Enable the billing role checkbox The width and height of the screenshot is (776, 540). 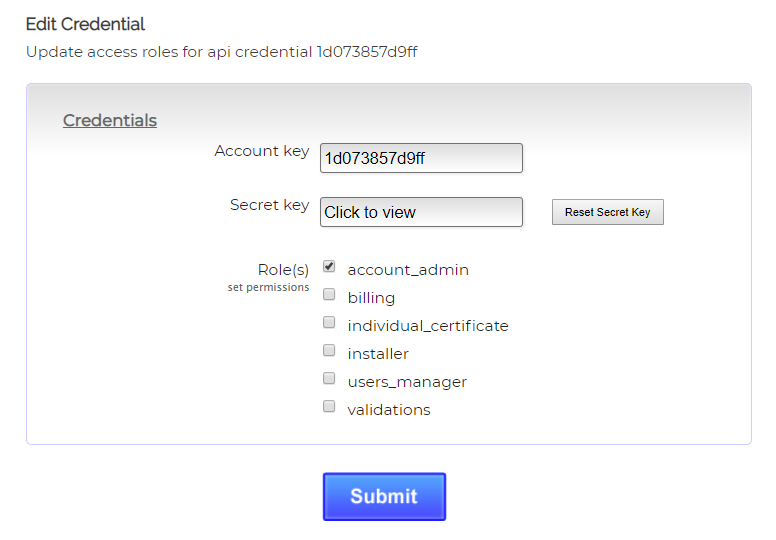point(329,295)
